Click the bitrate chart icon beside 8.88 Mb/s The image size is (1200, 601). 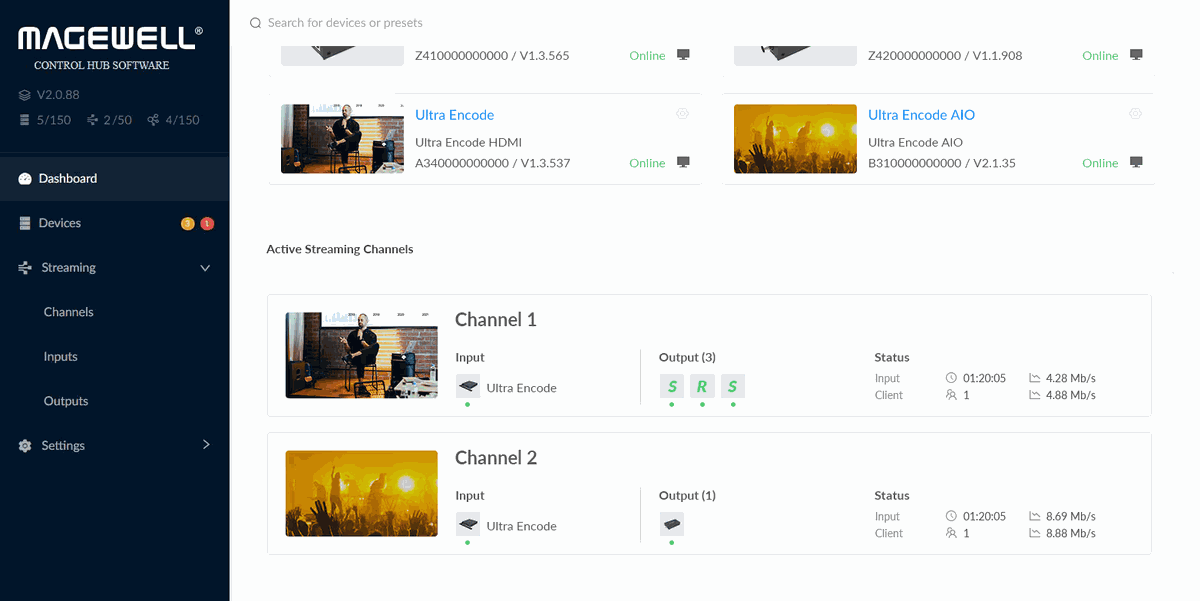[1035, 533]
